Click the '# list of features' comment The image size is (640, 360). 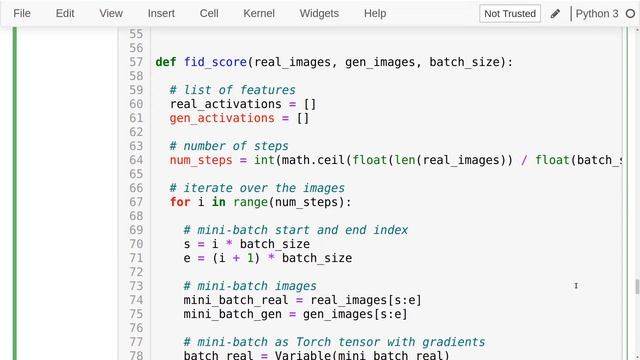(x=233, y=90)
